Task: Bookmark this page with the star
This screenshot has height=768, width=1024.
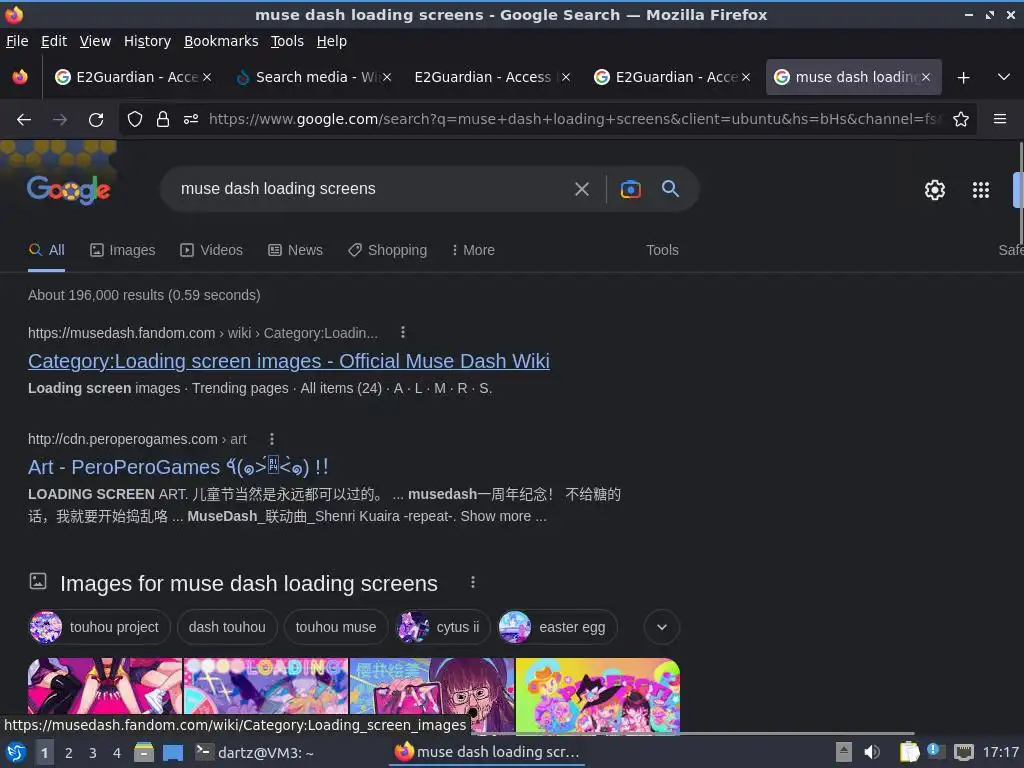Action: (961, 120)
